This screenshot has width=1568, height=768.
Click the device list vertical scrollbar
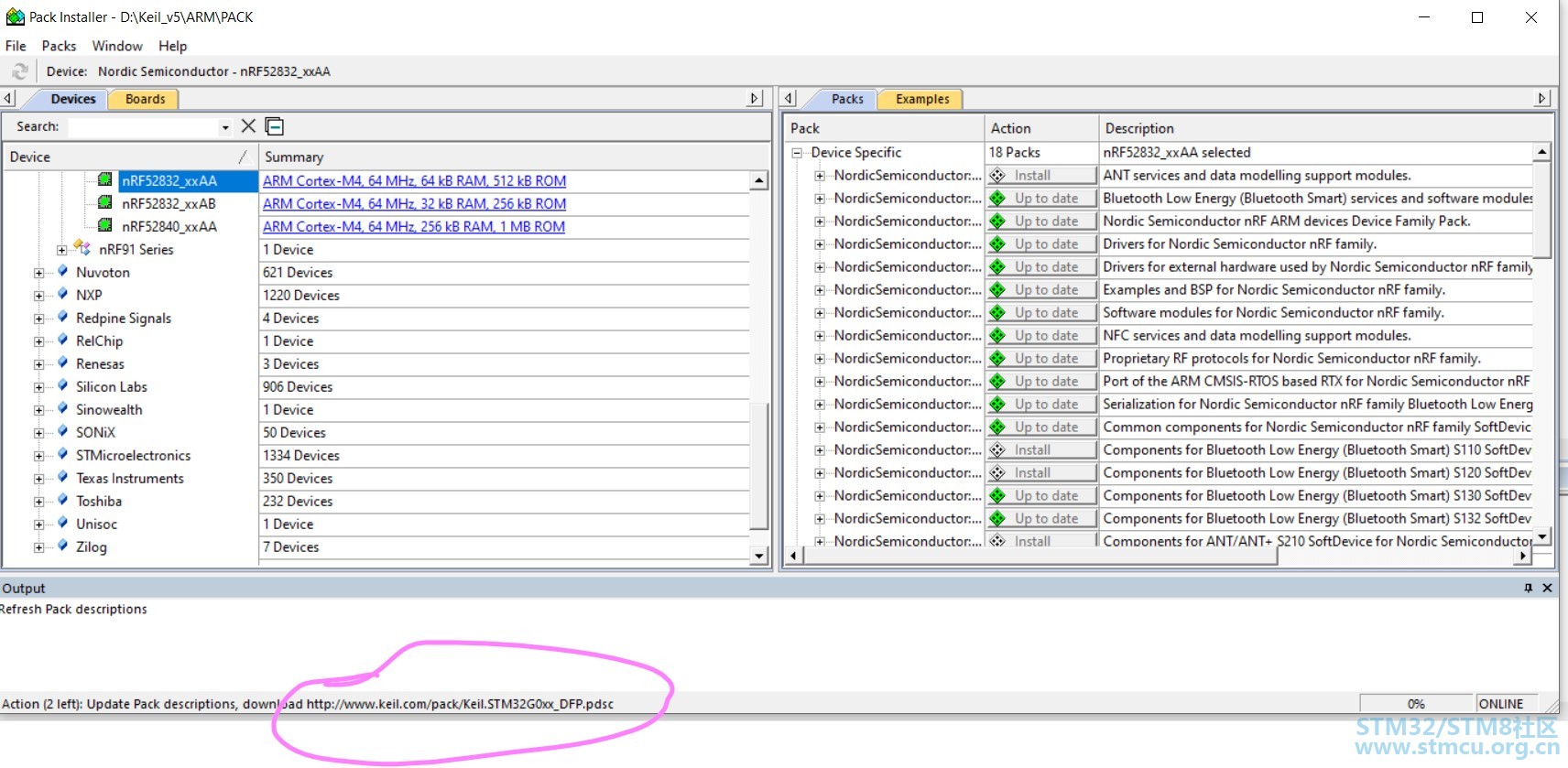[x=759, y=465]
